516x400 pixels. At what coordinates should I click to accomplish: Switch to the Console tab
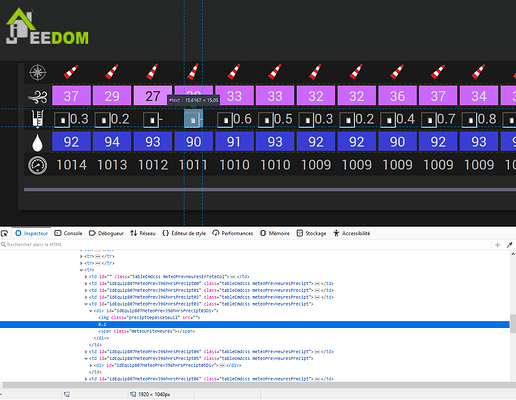click(68, 233)
